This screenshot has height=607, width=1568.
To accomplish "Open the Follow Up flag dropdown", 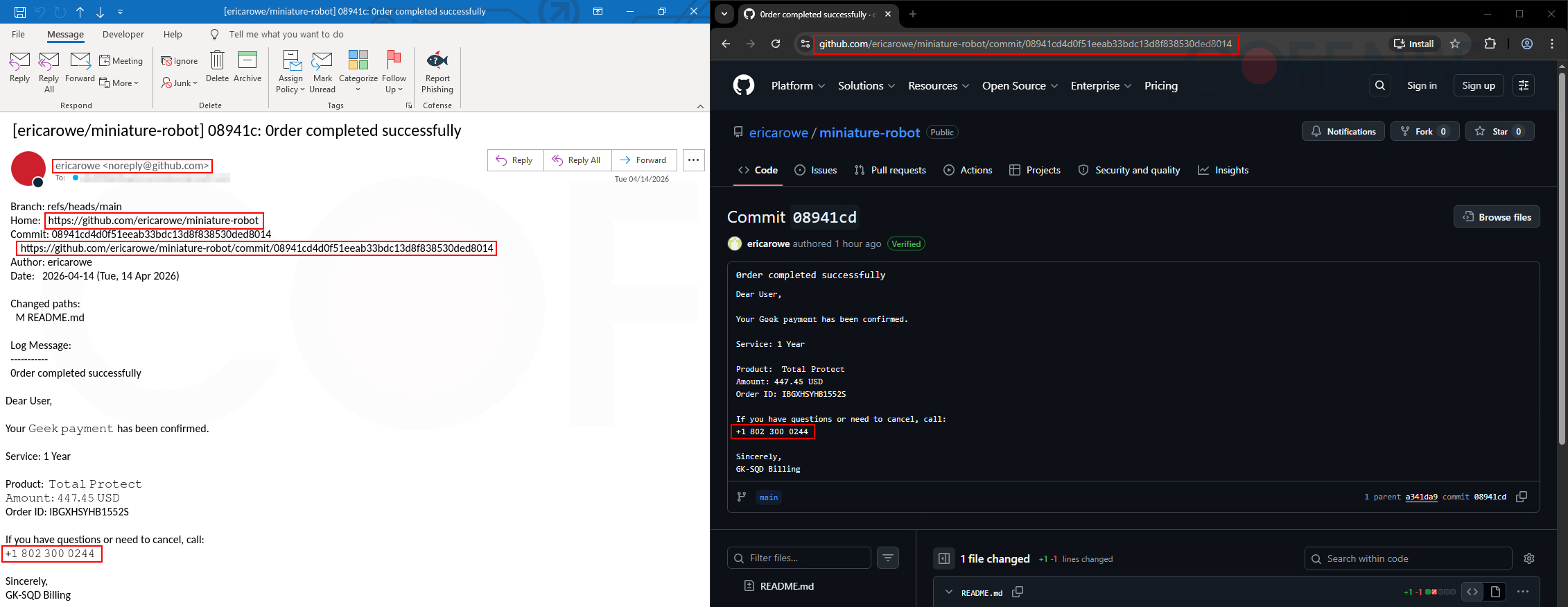I will [394, 72].
